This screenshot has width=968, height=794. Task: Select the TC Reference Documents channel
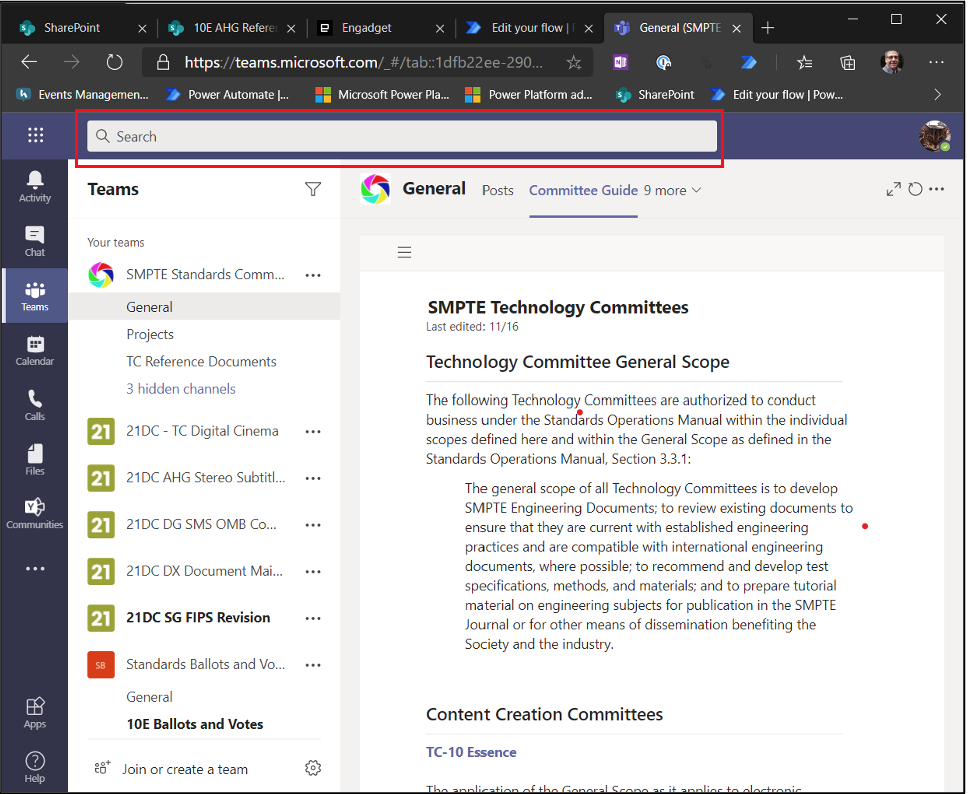point(201,361)
